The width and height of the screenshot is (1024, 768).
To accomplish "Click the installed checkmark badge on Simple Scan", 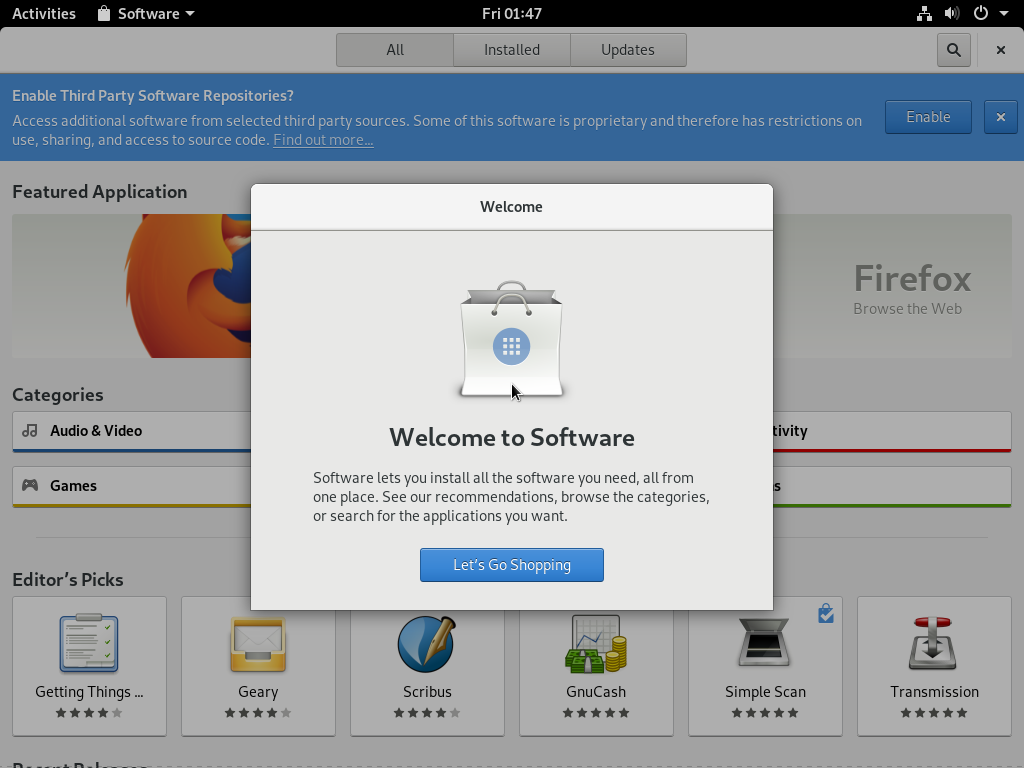I will pyautogui.click(x=825, y=613).
